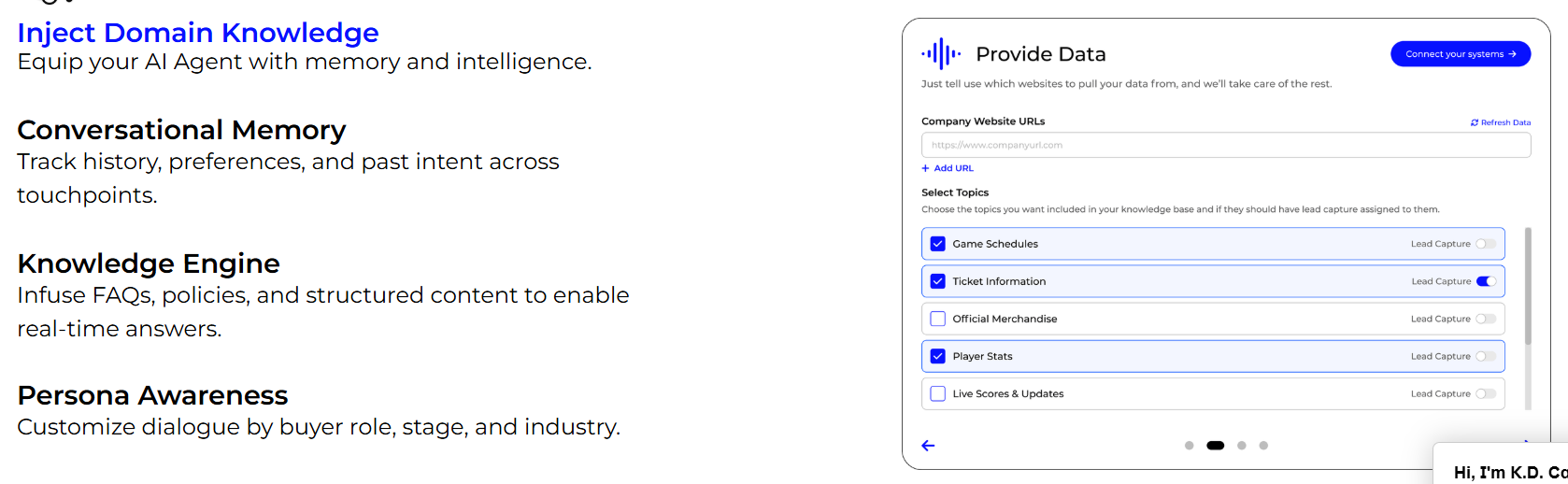The width and height of the screenshot is (1568, 484).
Task: Go to first carousel dot
Action: [1189, 446]
